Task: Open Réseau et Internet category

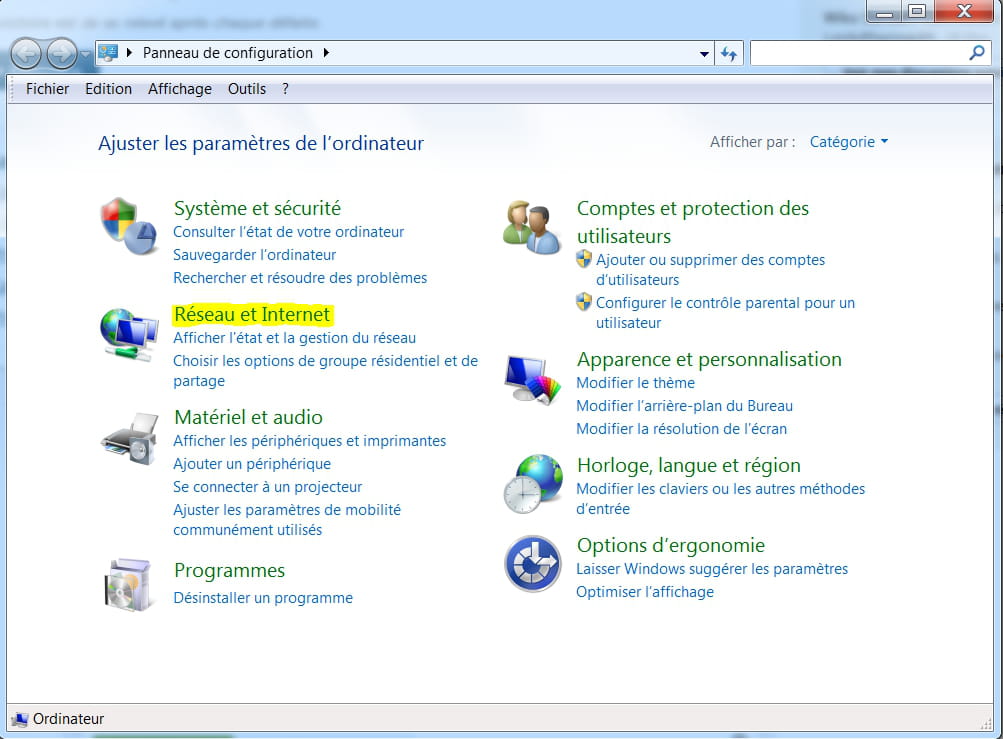Action: click(252, 315)
